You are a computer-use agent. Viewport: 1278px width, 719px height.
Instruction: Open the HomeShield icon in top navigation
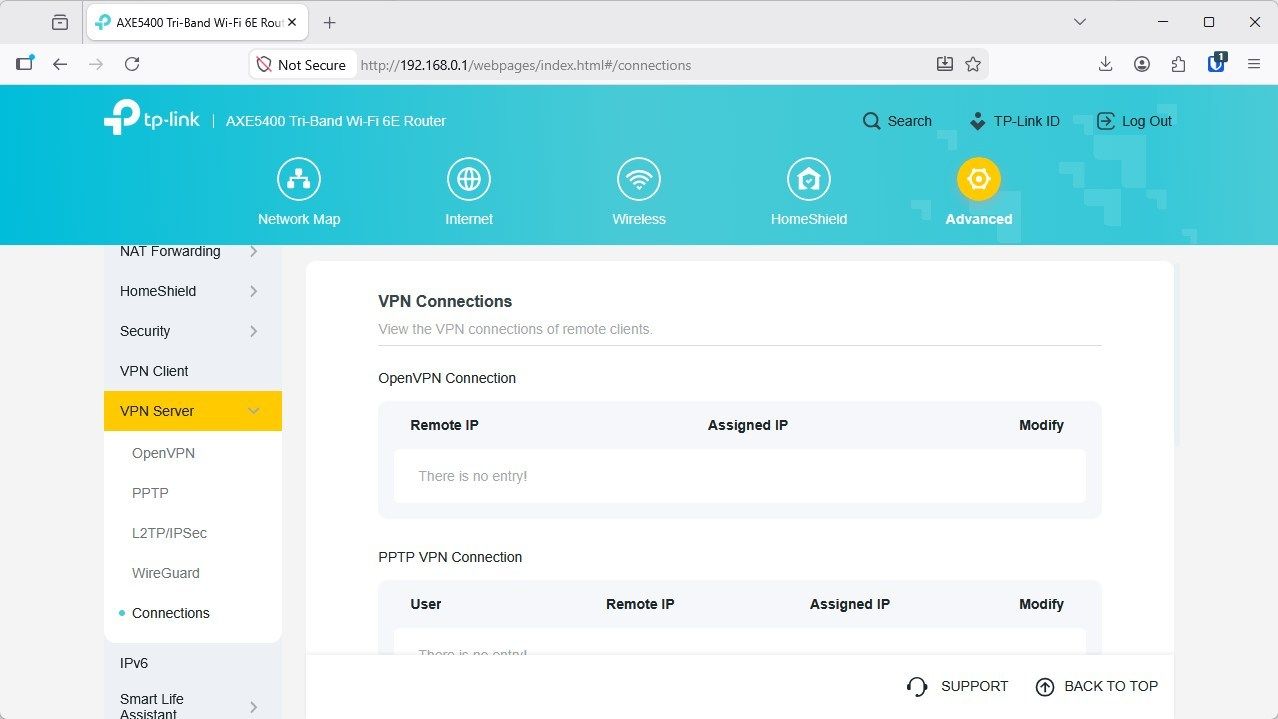click(x=808, y=179)
